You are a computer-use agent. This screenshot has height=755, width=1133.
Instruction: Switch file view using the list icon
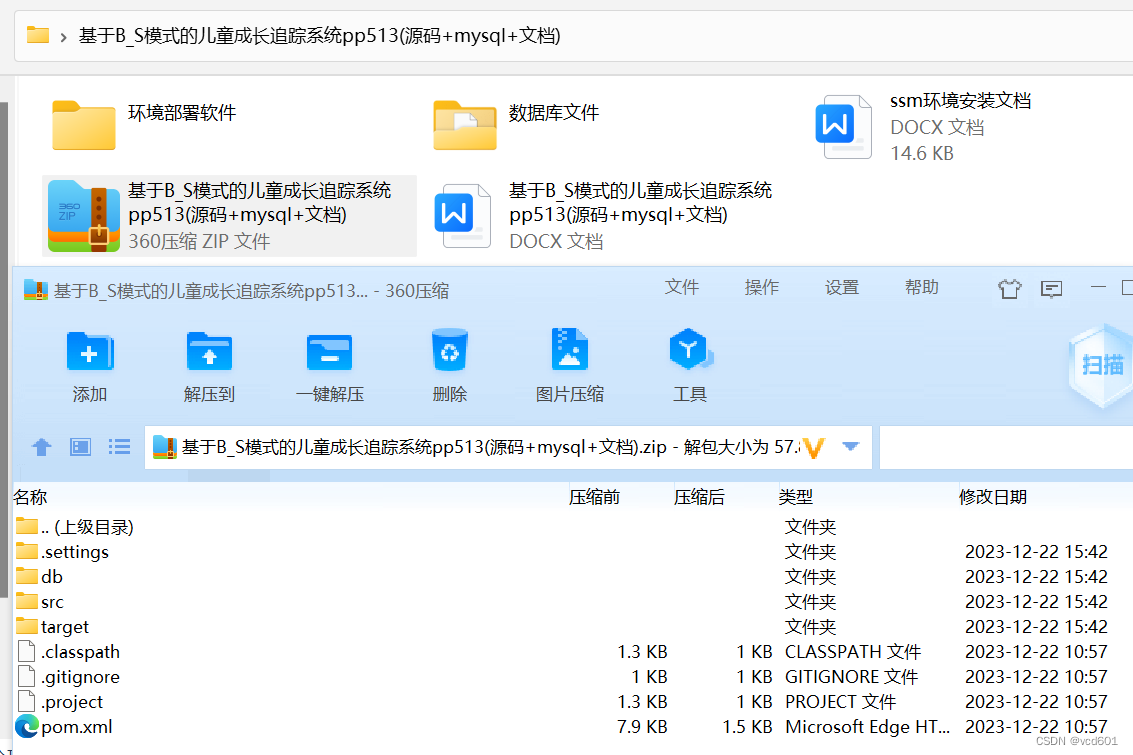(x=119, y=446)
